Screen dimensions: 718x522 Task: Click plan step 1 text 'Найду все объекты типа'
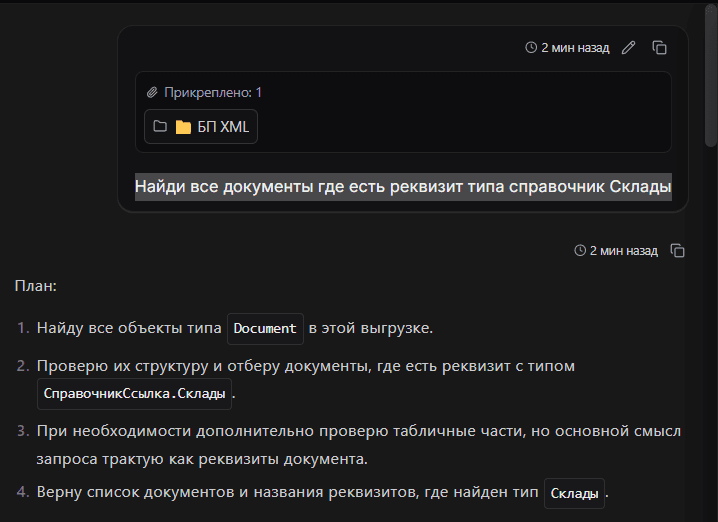pos(129,328)
